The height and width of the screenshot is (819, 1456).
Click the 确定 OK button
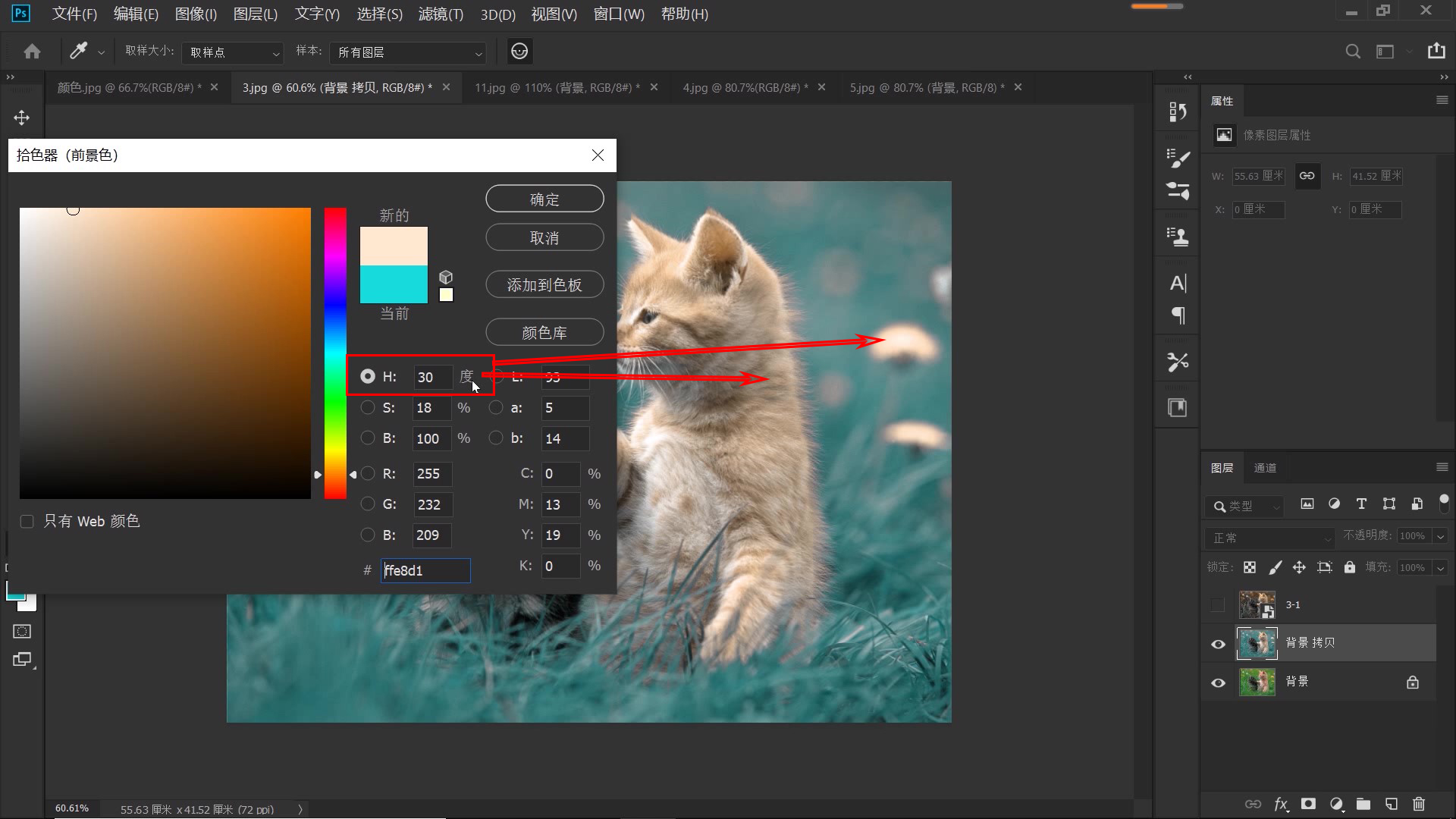(544, 199)
